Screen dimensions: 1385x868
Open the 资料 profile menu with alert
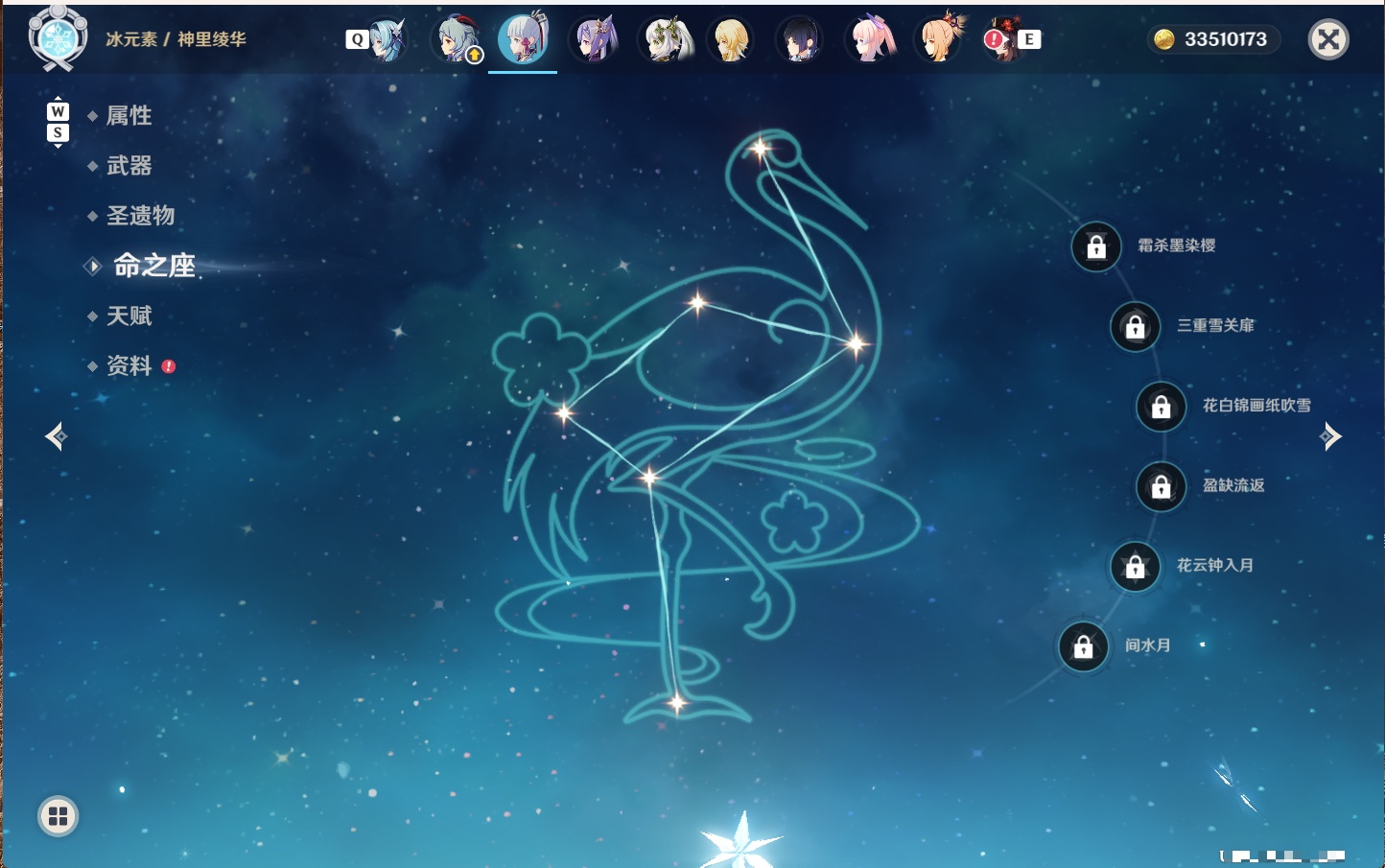(130, 365)
